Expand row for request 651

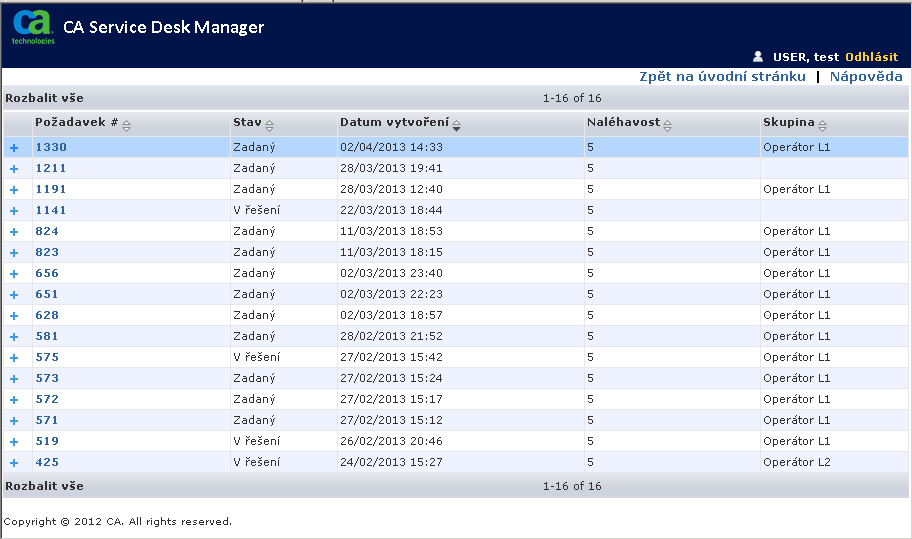click(x=14, y=294)
